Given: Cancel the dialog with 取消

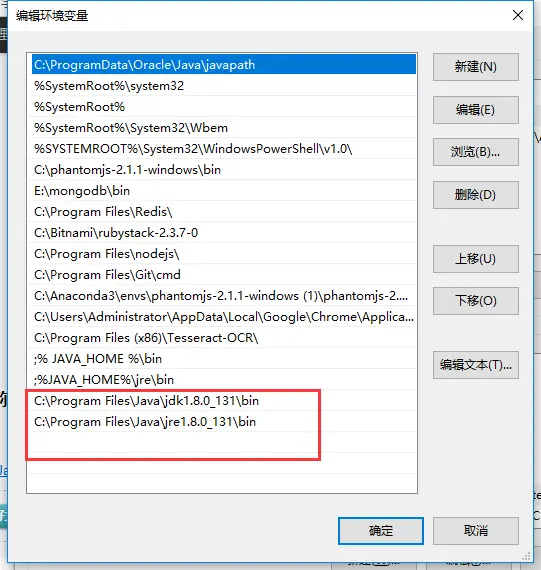Looking at the screenshot, I should coord(476,531).
